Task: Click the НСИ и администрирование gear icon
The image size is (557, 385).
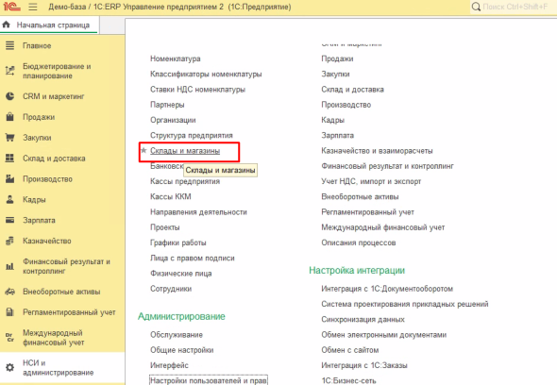Action: (10, 368)
